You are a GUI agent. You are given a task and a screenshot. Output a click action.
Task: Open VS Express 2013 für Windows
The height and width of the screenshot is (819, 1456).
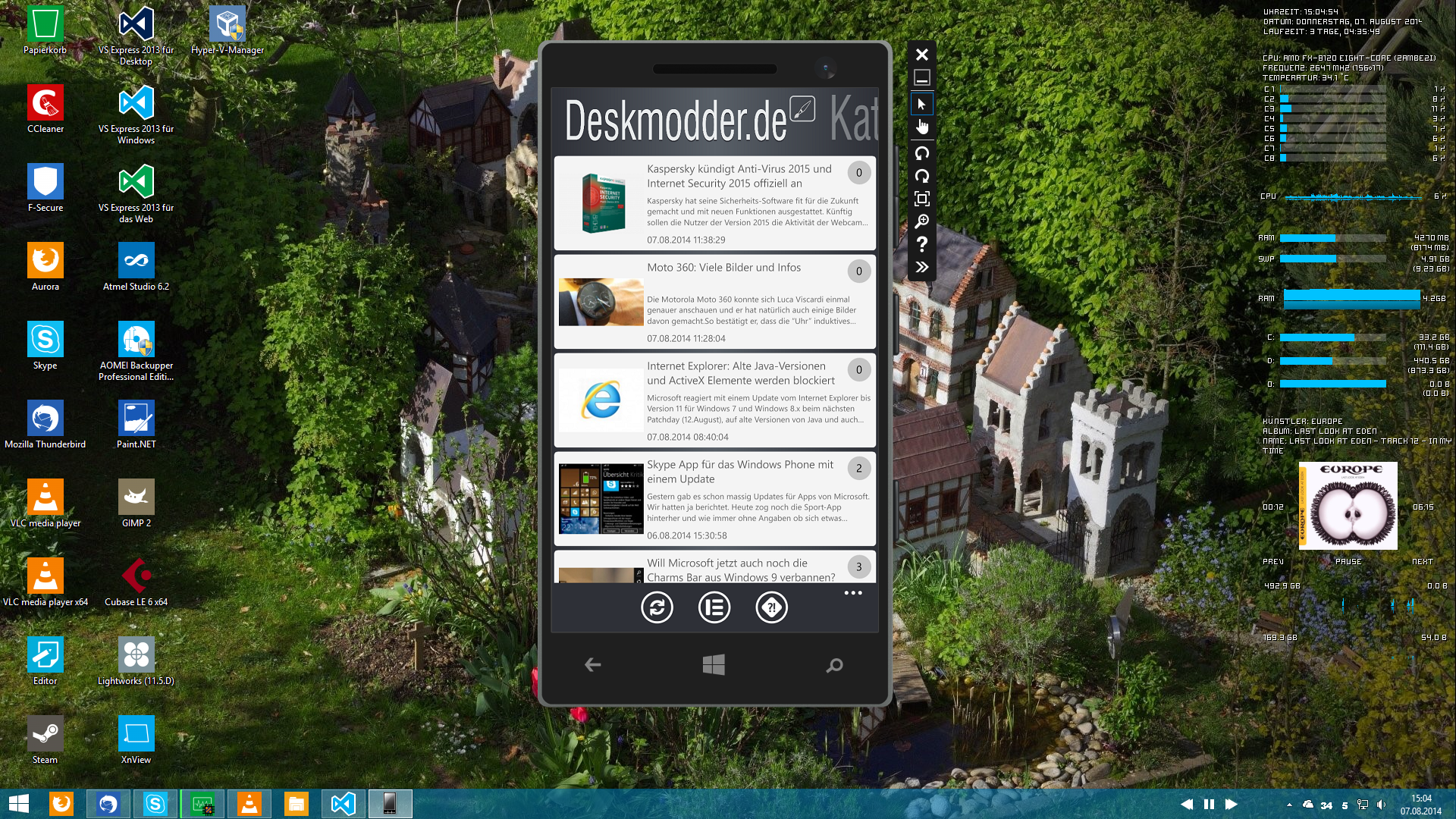coord(136,115)
